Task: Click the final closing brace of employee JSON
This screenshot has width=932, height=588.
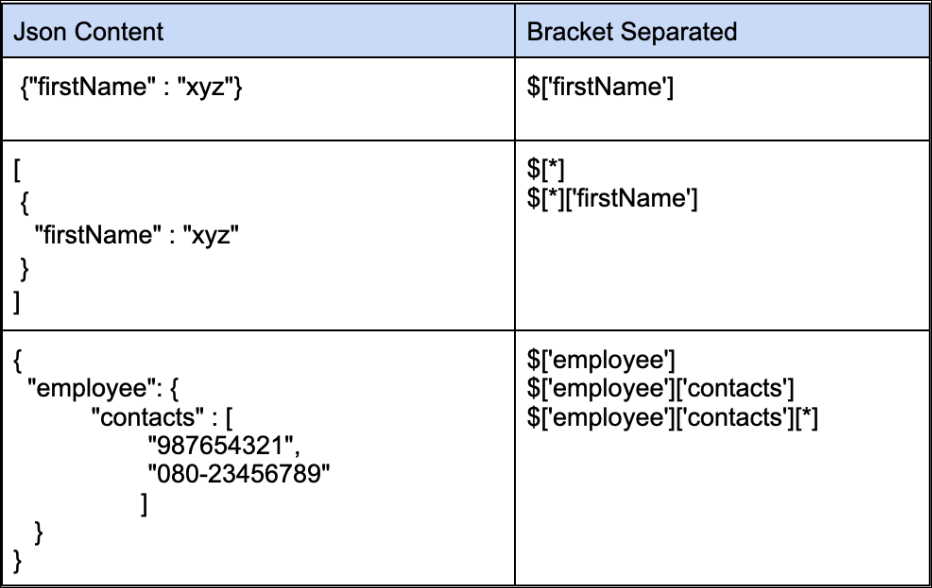Action: tap(17, 561)
